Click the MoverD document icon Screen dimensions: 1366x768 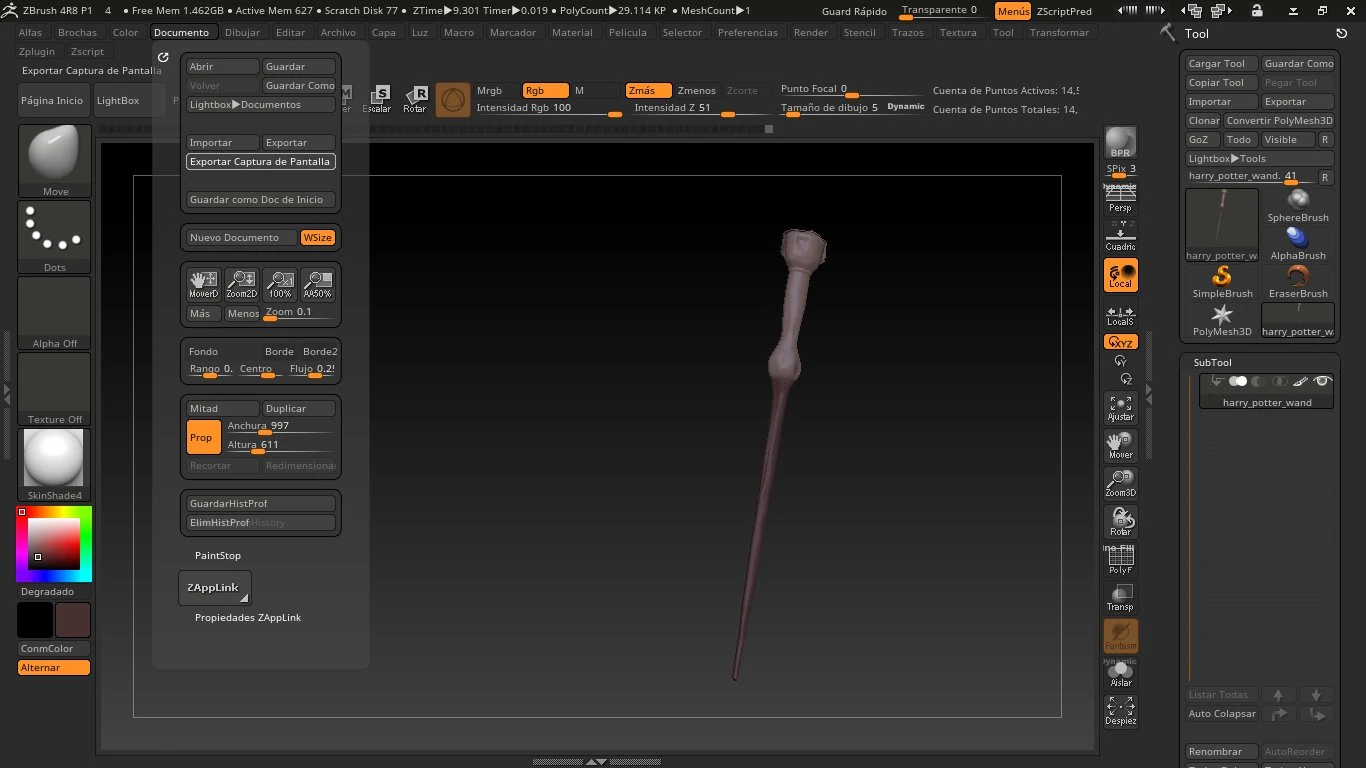click(203, 285)
